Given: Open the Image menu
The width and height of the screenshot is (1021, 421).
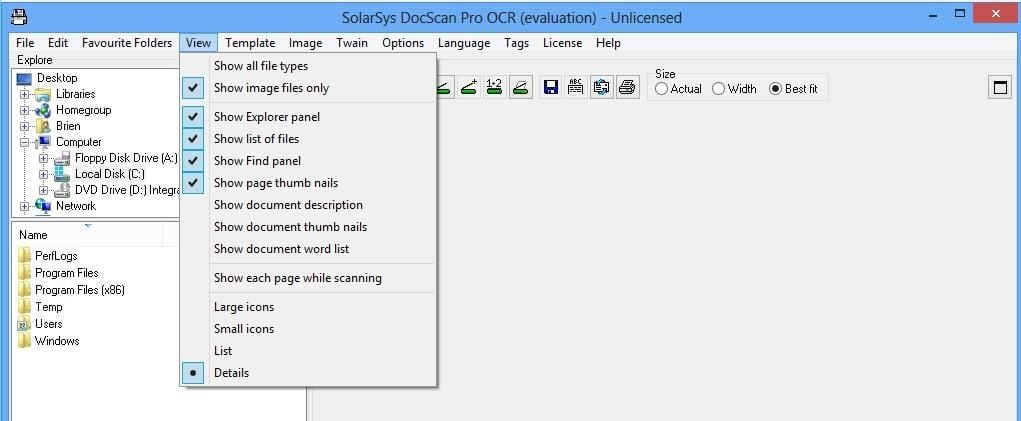Looking at the screenshot, I should 305,43.
